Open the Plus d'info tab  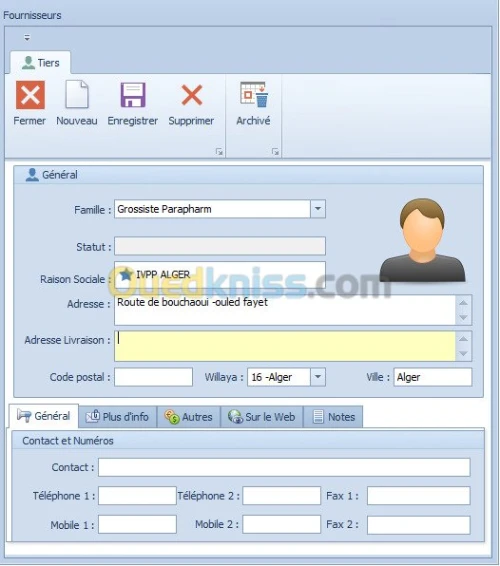point(117,417)
